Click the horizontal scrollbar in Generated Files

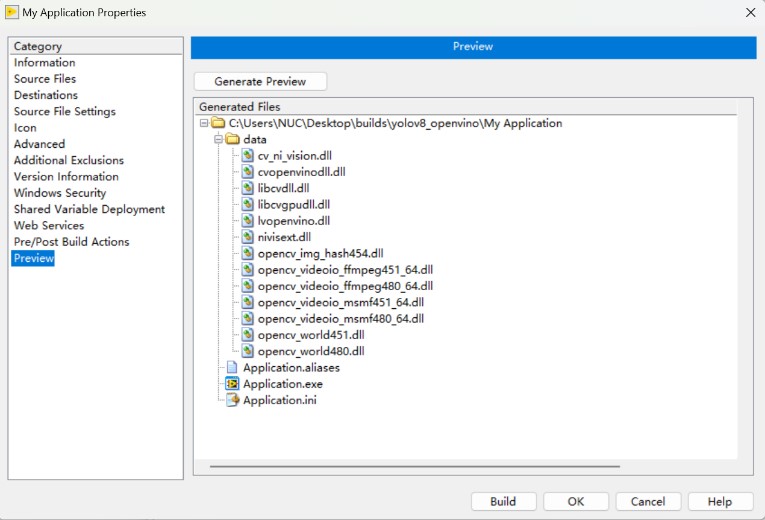(x=414, y=466)
